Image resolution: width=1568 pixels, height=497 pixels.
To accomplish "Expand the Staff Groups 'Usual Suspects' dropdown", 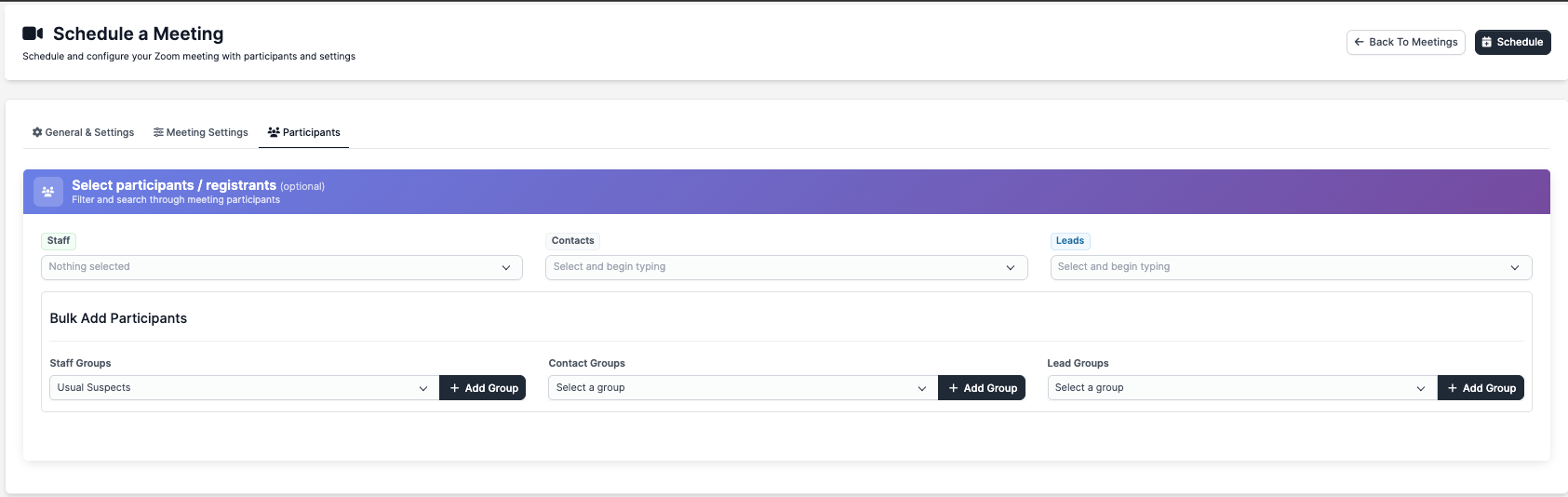I will point(243,388).
